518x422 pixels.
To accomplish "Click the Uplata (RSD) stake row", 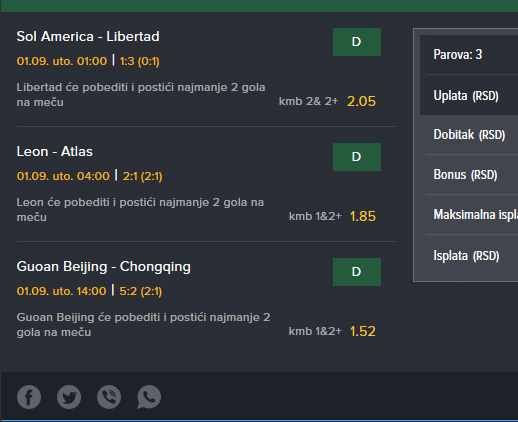I will click(469, 95).
